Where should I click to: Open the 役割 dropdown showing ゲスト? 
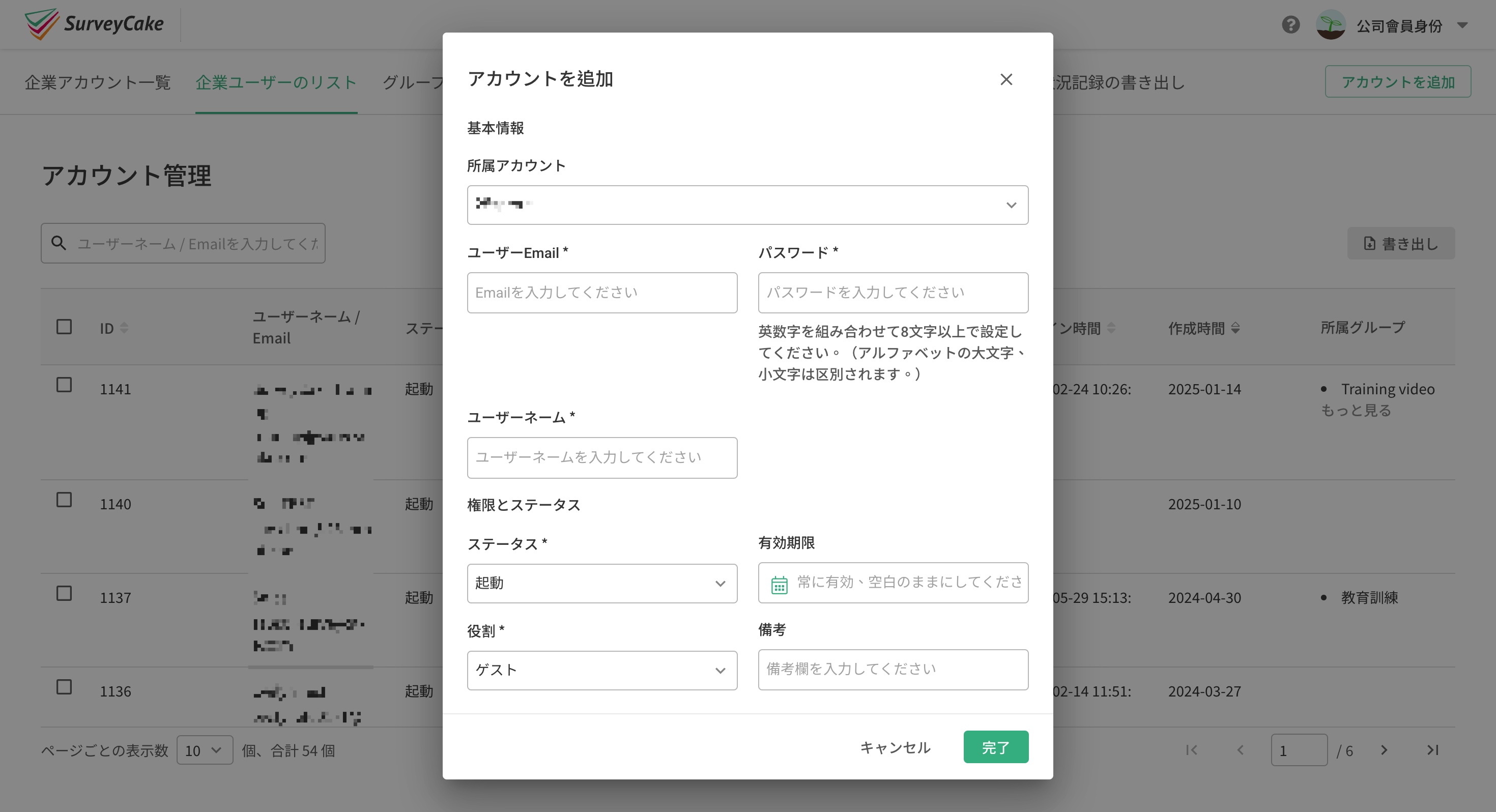(602, 670)
